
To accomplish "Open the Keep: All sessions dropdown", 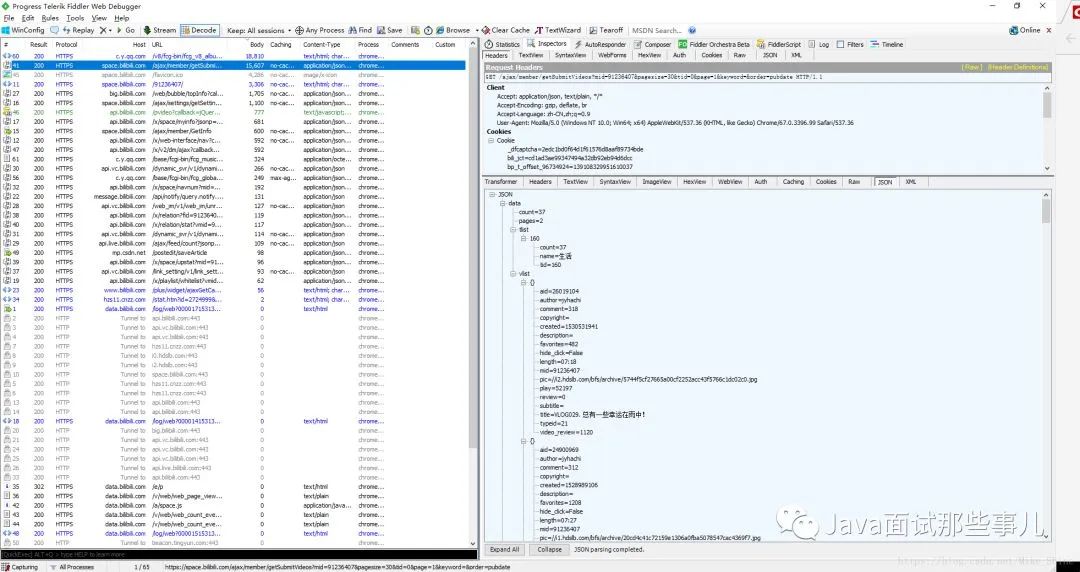I will pos(256,30).
